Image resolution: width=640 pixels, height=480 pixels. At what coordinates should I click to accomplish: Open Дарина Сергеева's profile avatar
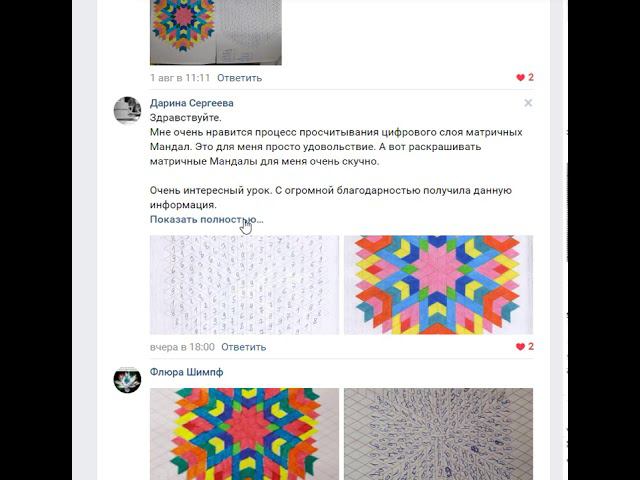tap(127, 110)
